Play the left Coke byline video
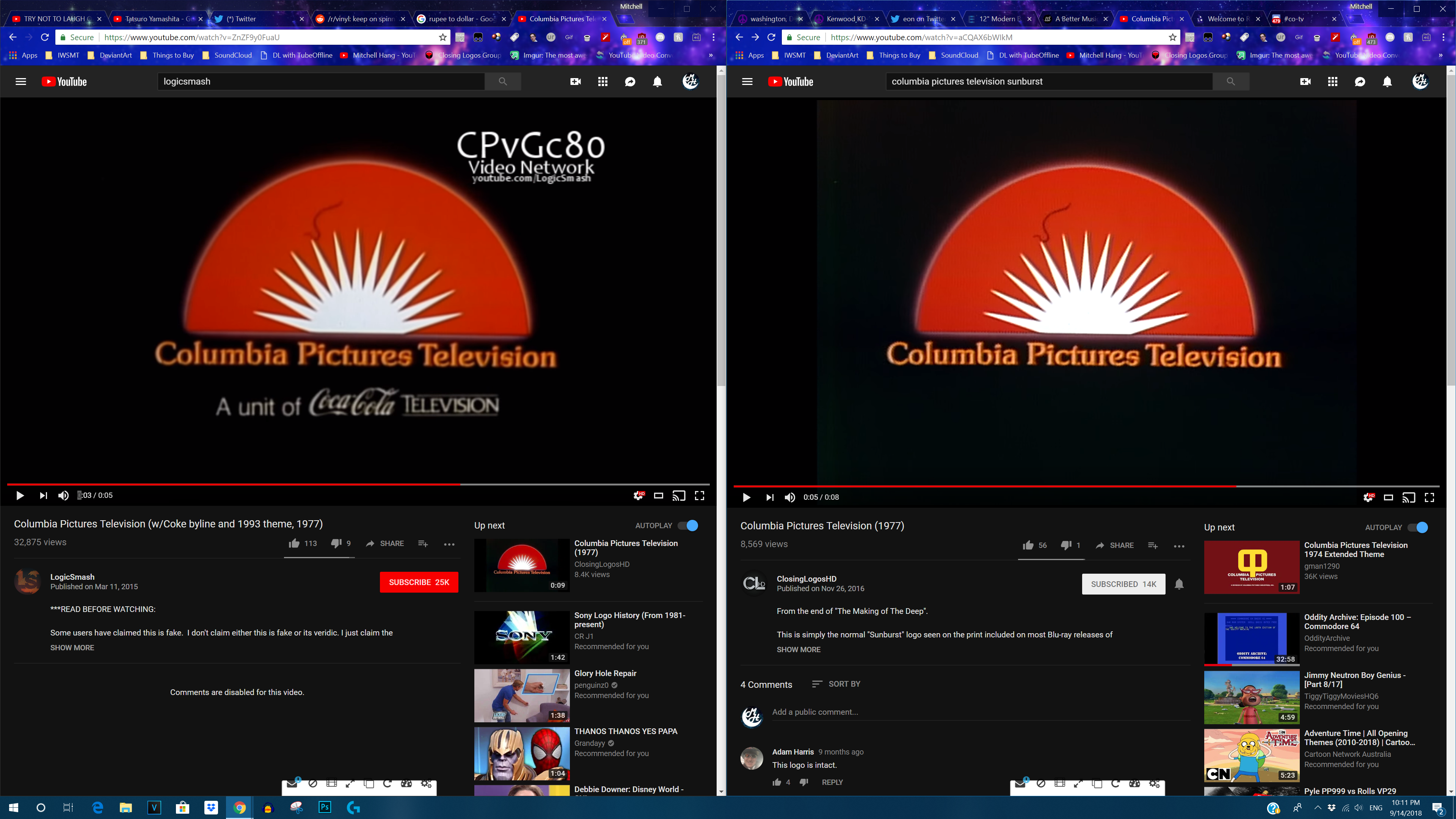1456x819 pixels. point(20,496)
